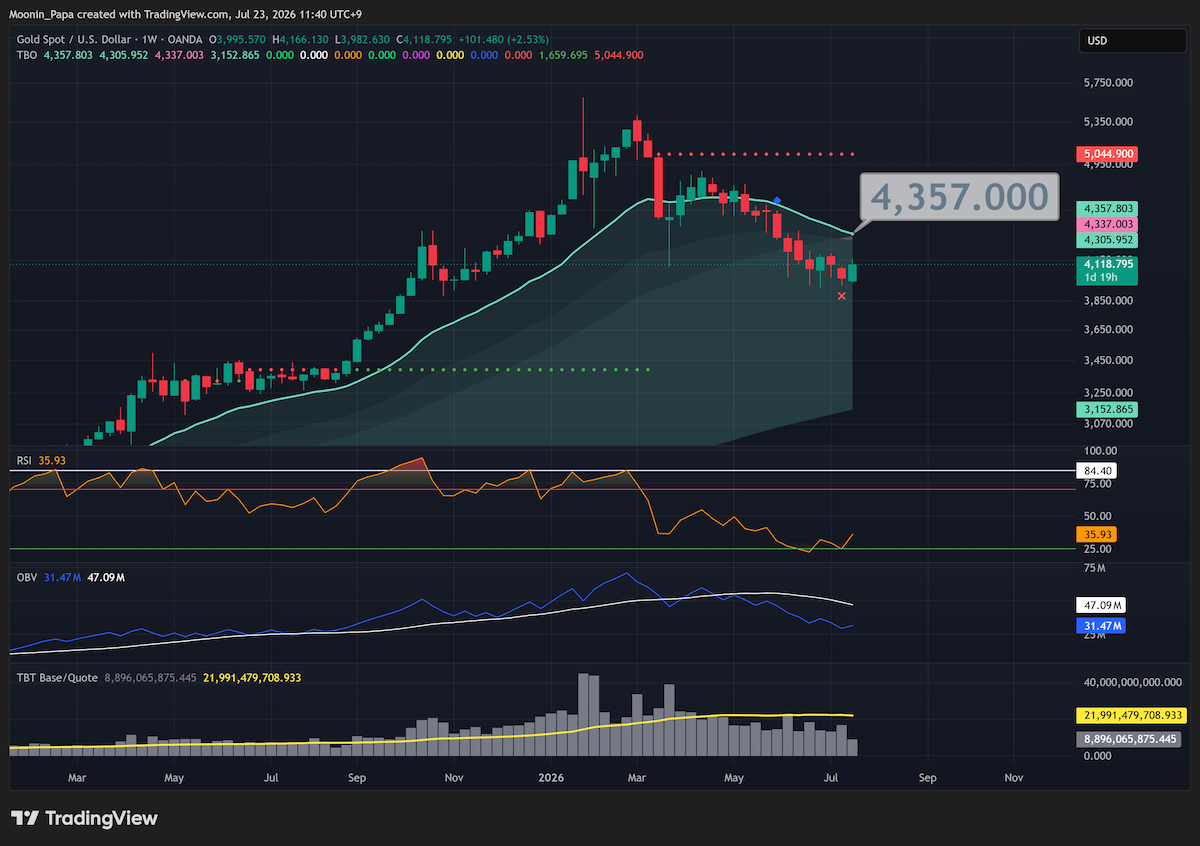The image size is (1200, 846).
Task: Click the yellow 21,991,479,708.933 volume label
Action: [x=1131, y=715]
